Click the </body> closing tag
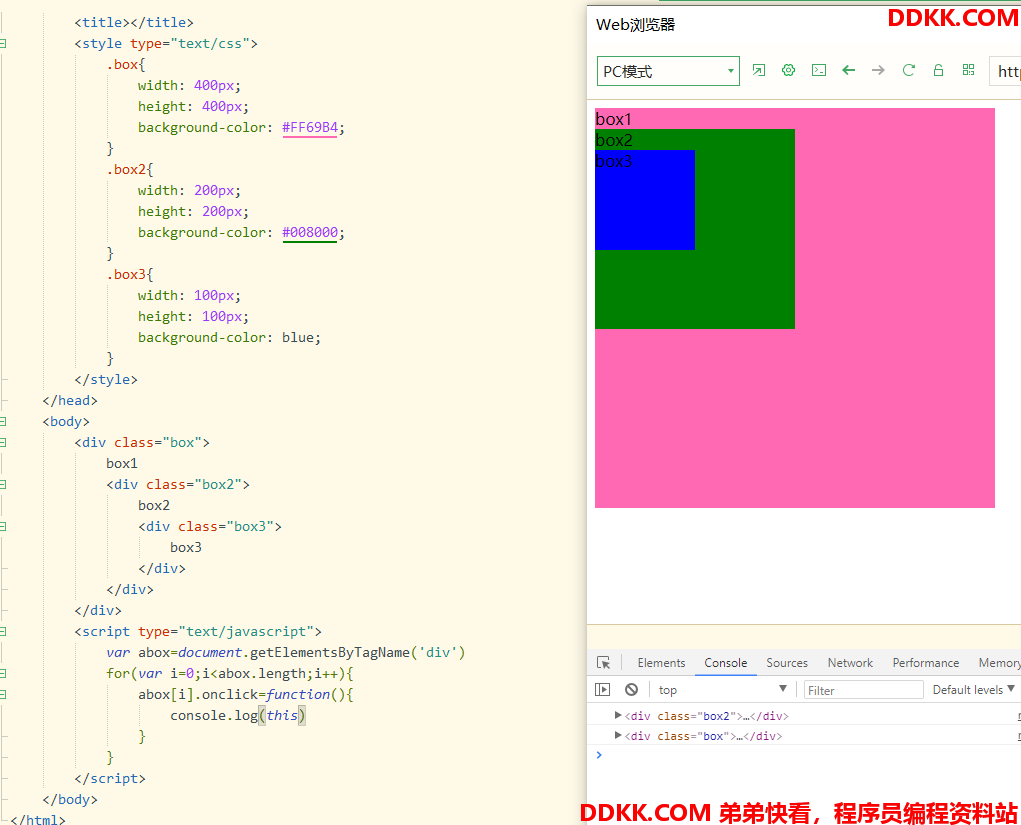 click(70, 800)
